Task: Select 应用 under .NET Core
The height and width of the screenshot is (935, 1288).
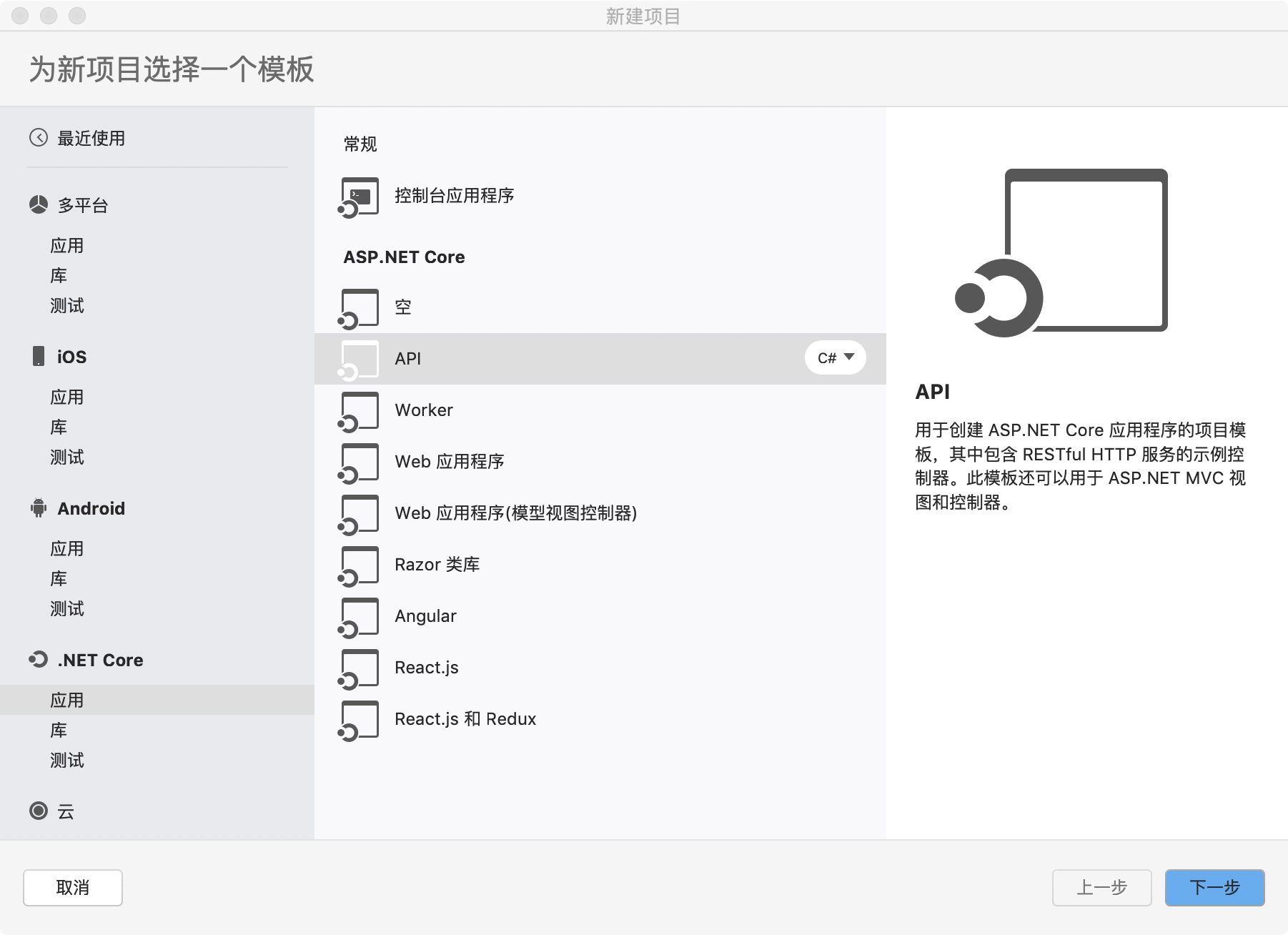Action: tap(157, 700)
